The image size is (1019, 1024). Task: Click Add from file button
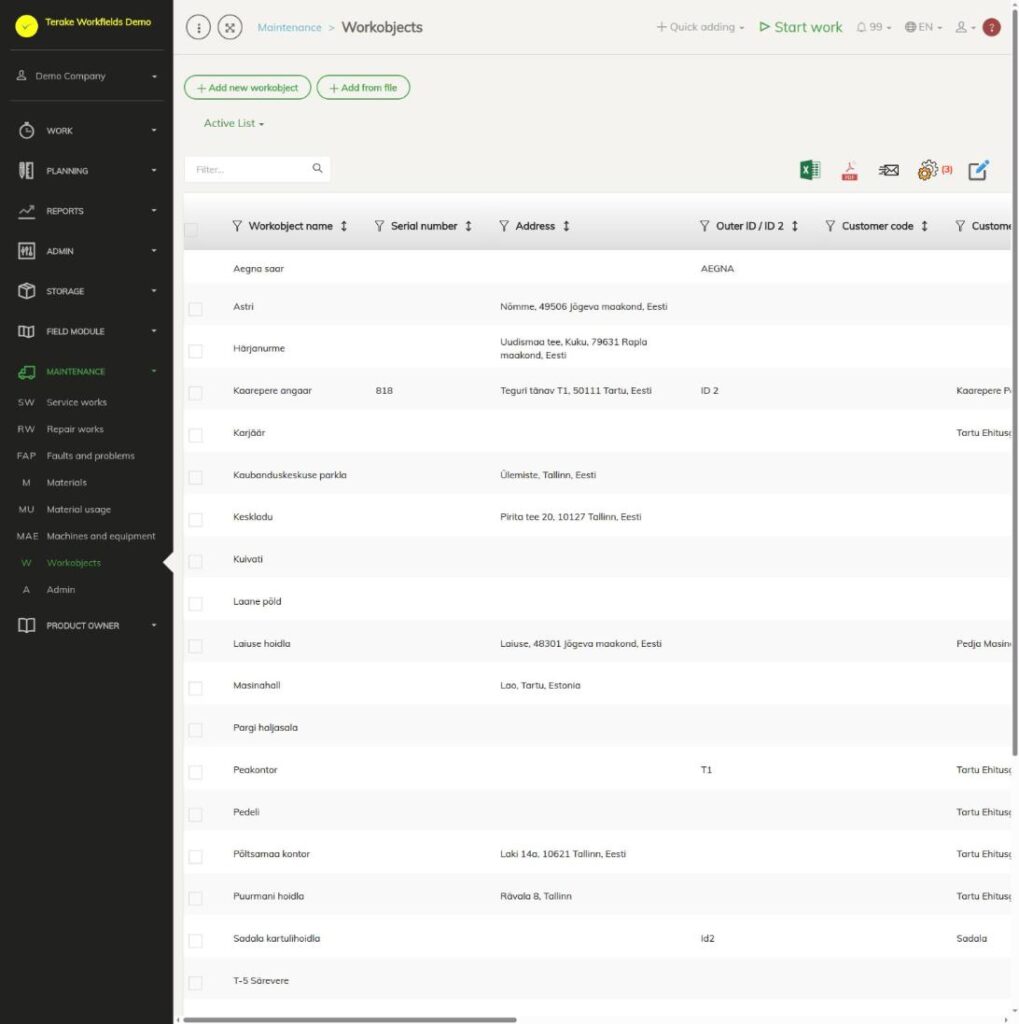pos(363,88)
